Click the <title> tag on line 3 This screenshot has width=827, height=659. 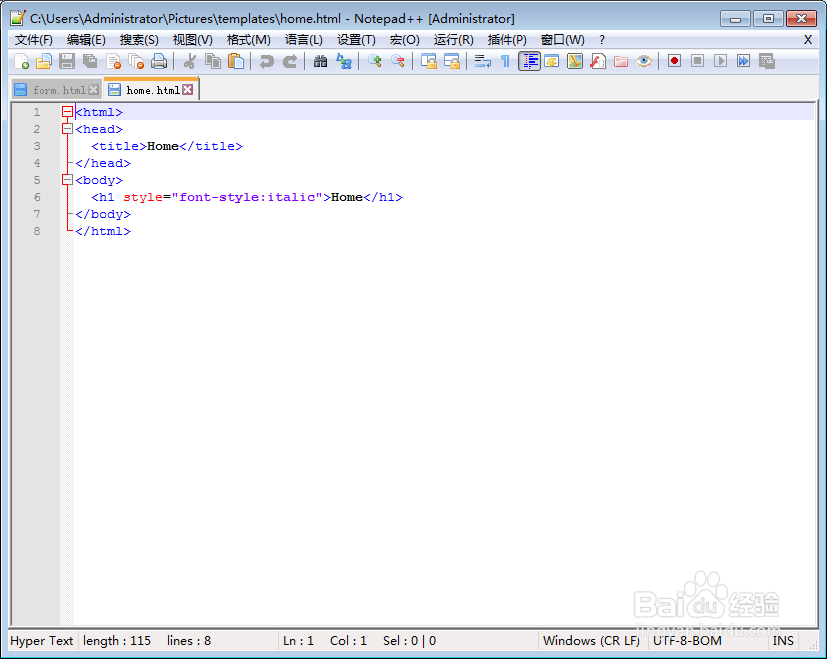tap(119, 146)
